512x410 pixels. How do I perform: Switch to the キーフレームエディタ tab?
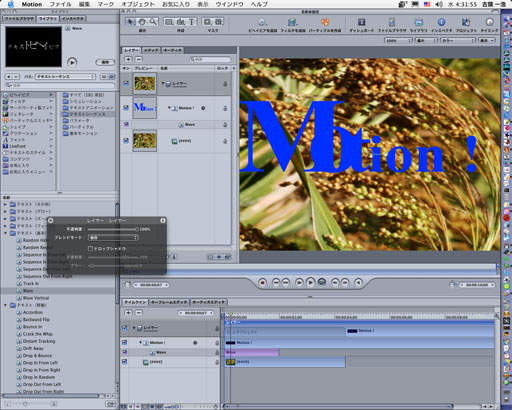[x=169, y=302]
